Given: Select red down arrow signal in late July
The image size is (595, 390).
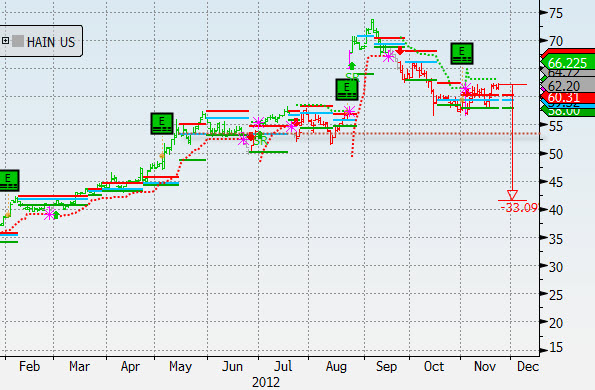Looking at the screenshot, I should pyautogui.click(x=296, y=122).
